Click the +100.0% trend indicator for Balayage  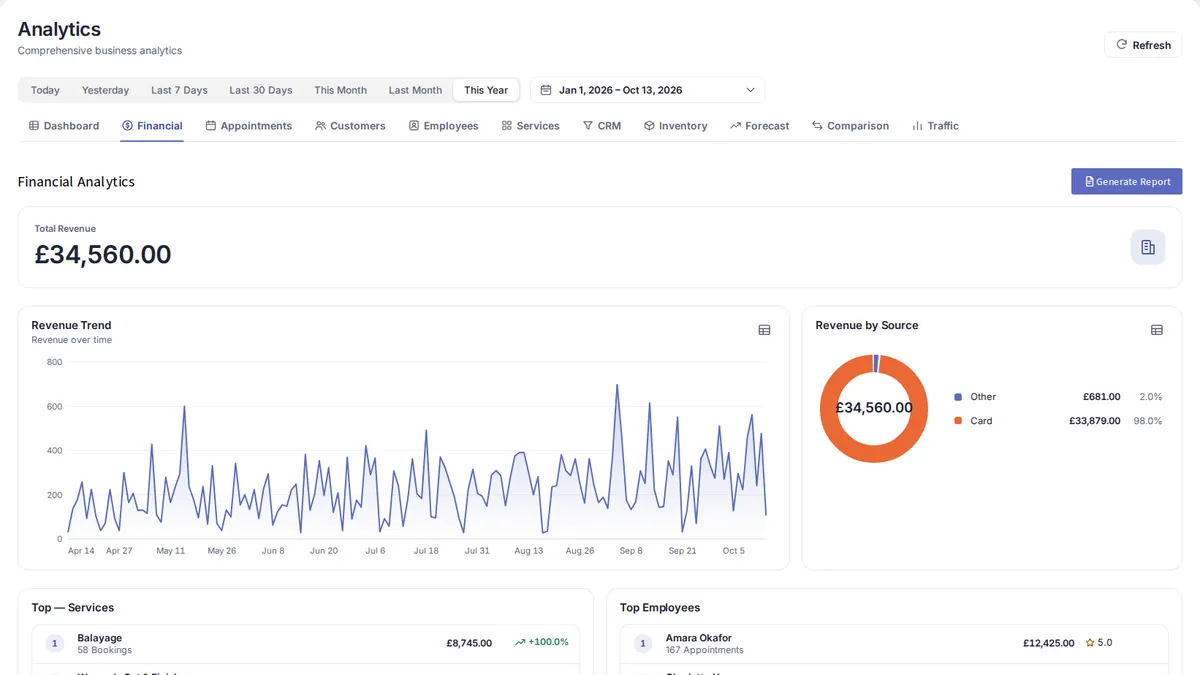pos(542,642)
